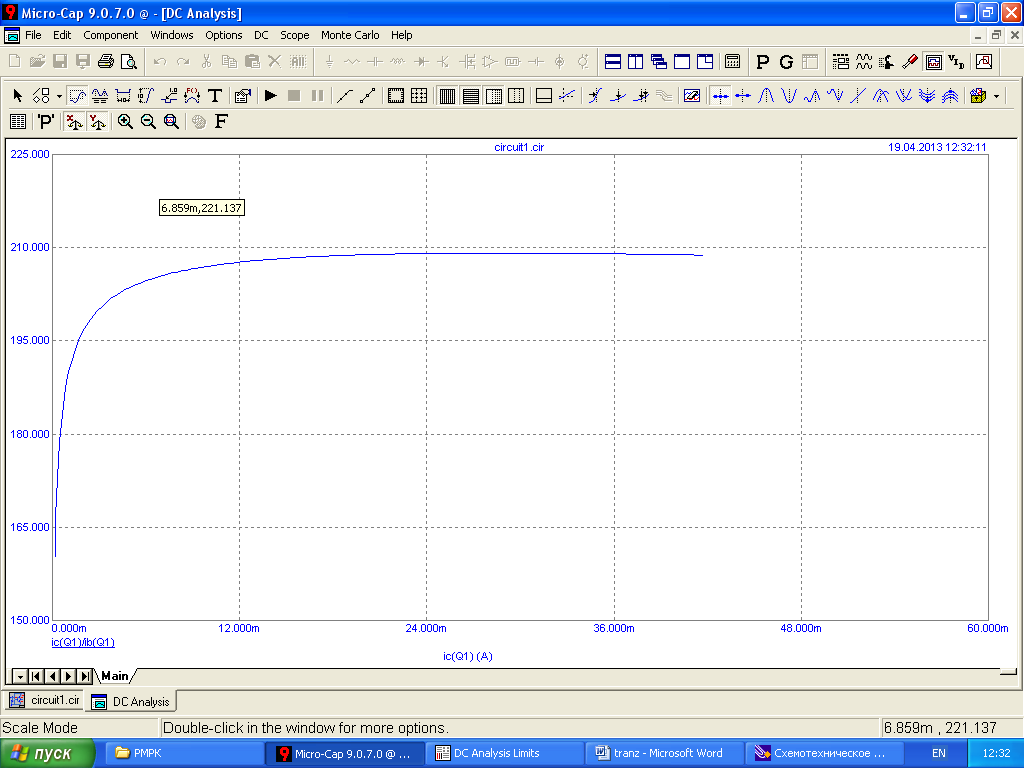Expand the toolbox icon dropdown arrow
Screen dimensions: 1024x768
pos(996,97)
